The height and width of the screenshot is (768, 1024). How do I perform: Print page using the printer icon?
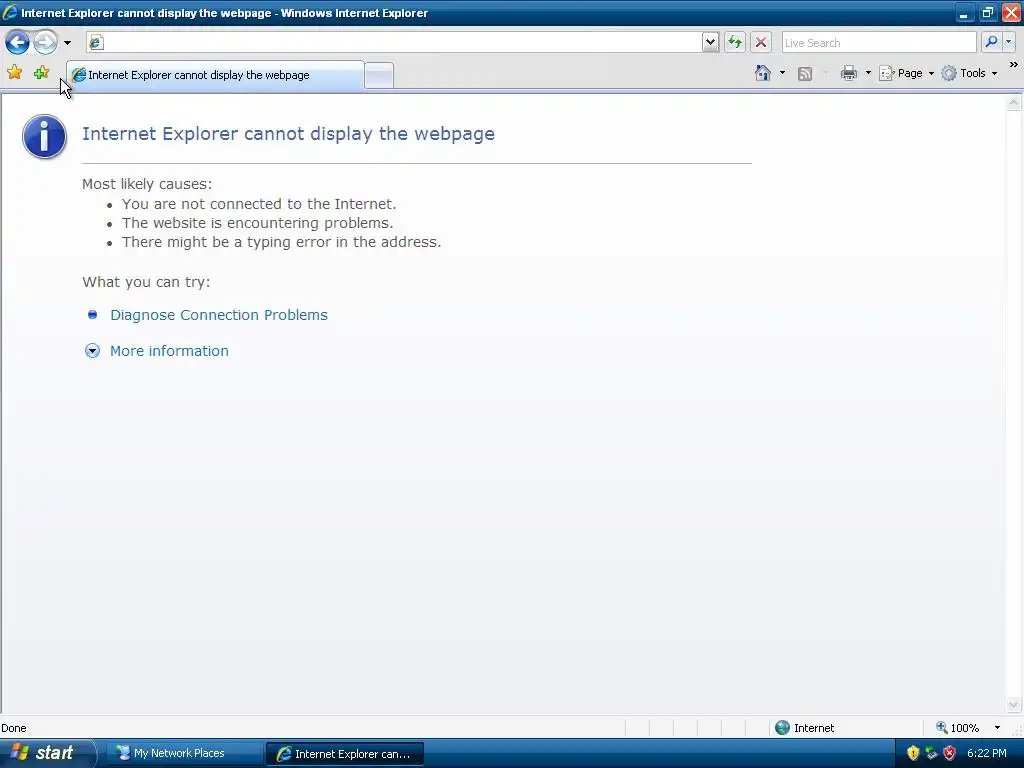coord(849,73)
